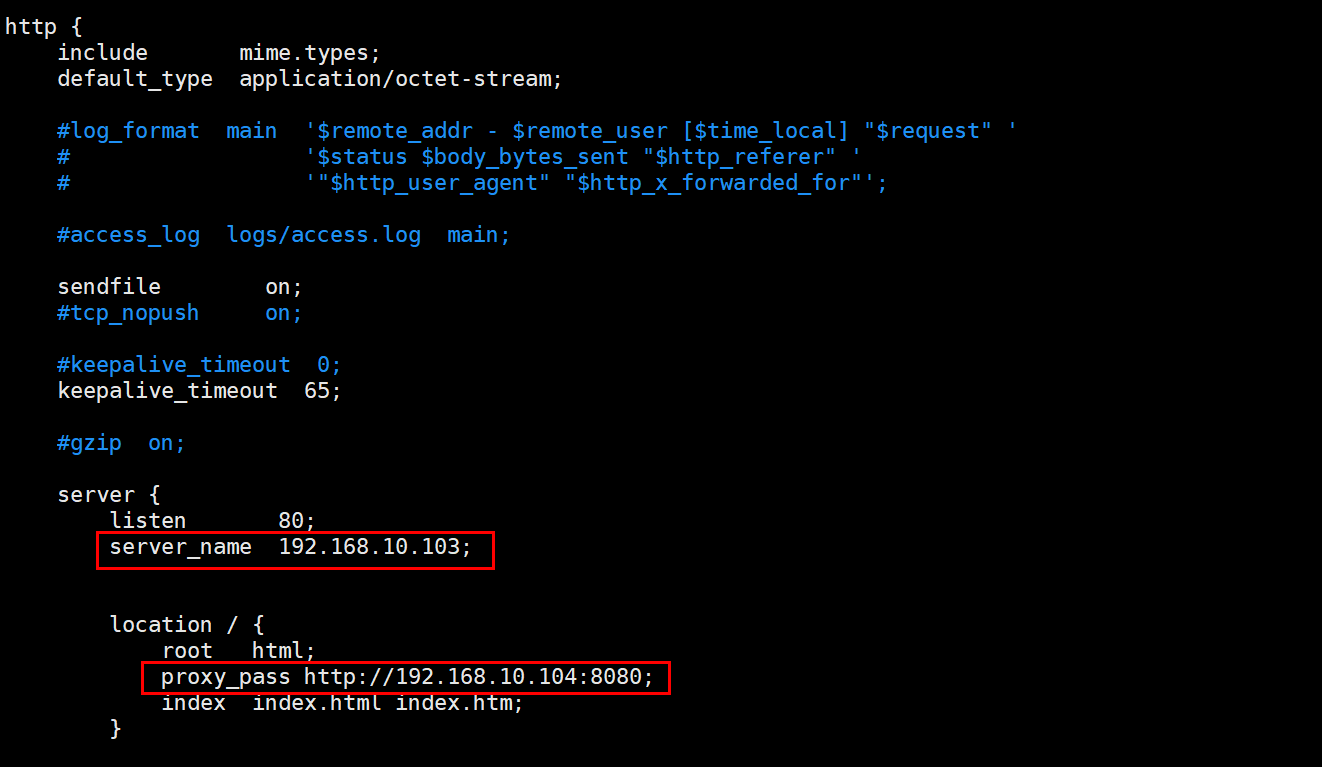Screen dimensions: 1322x767
Task: Click the location / block opening line
Action: coord(187,625)
